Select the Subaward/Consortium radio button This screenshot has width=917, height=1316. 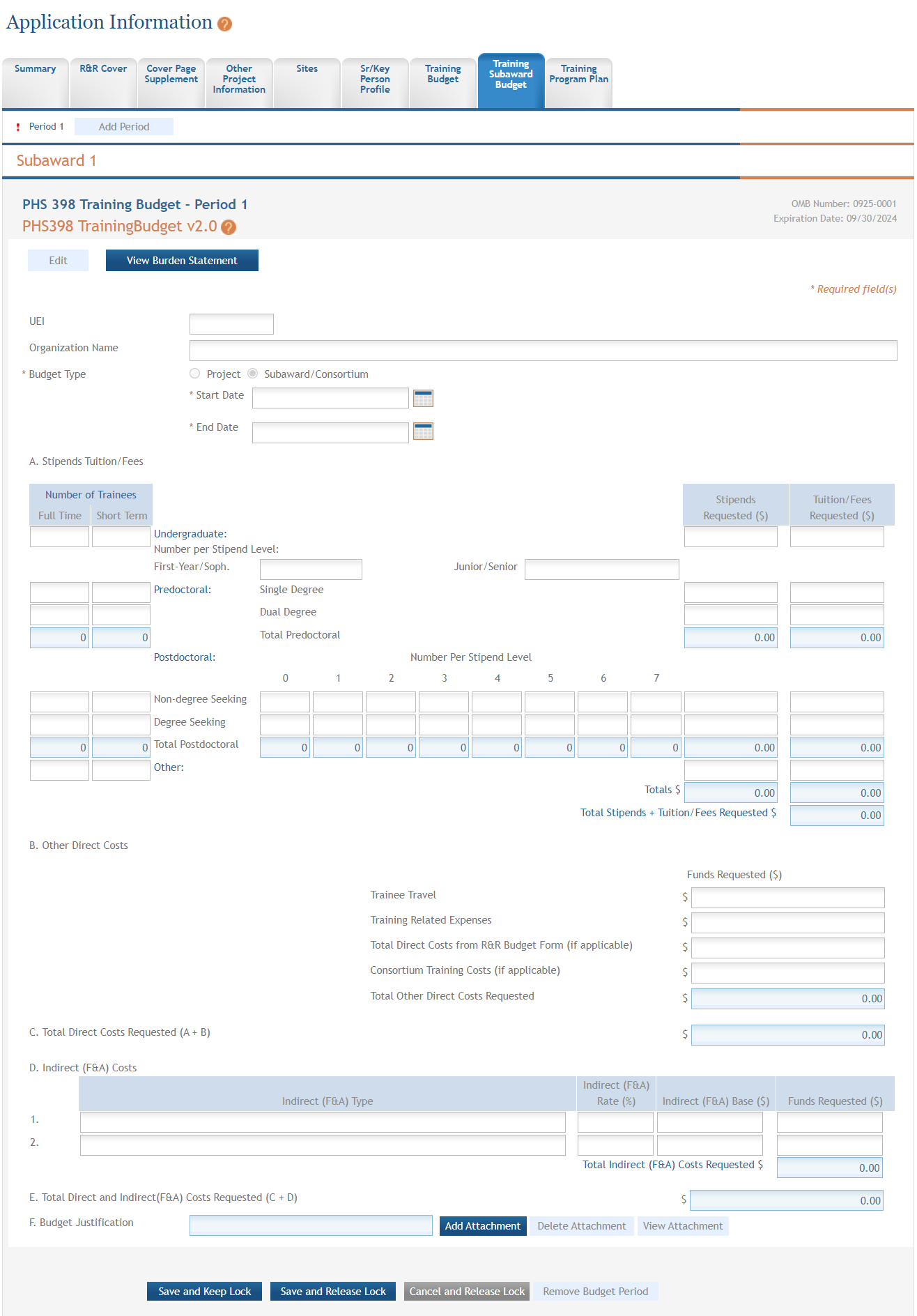[253, 374]
